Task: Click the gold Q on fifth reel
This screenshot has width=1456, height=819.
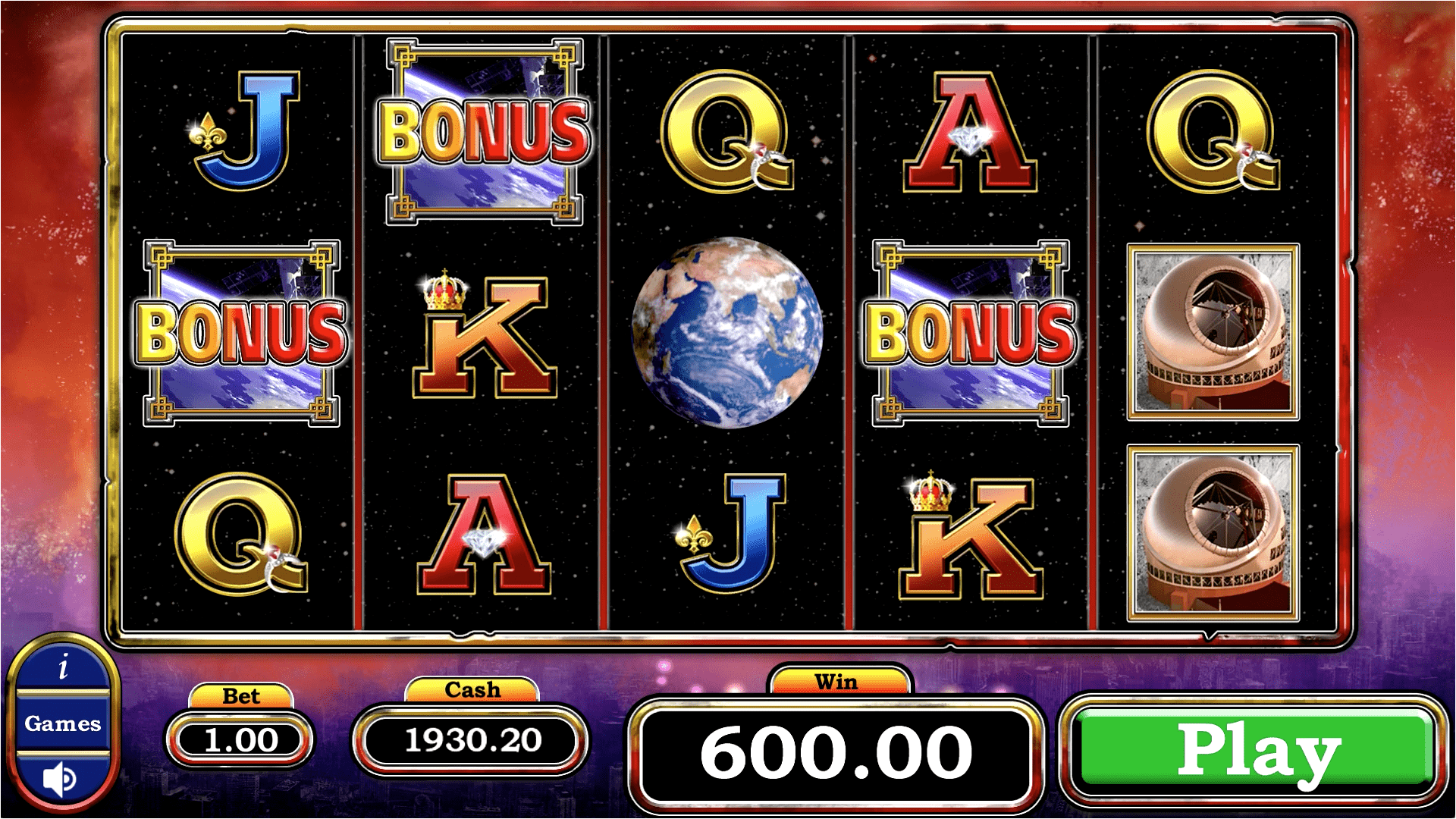Action: coord(1212,130)
